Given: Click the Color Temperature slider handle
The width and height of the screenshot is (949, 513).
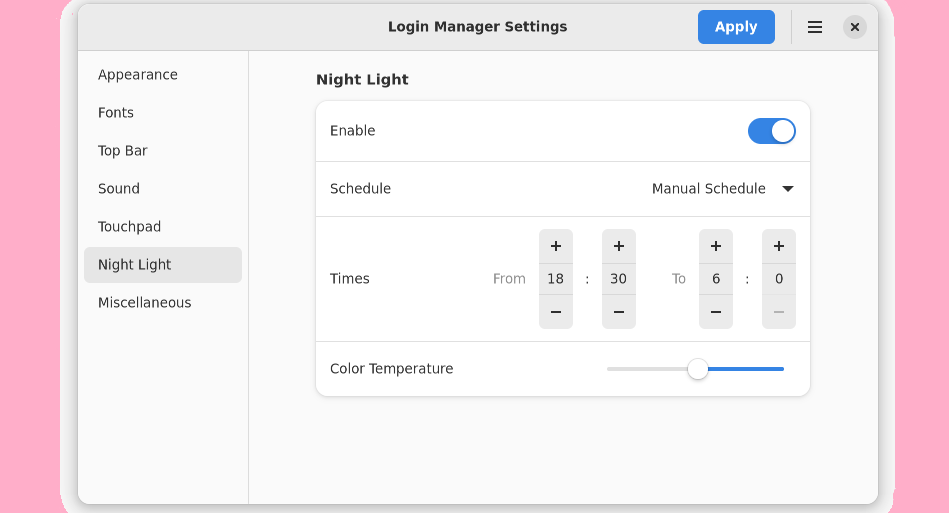Looking at the screenshot, I should (698, 369).
